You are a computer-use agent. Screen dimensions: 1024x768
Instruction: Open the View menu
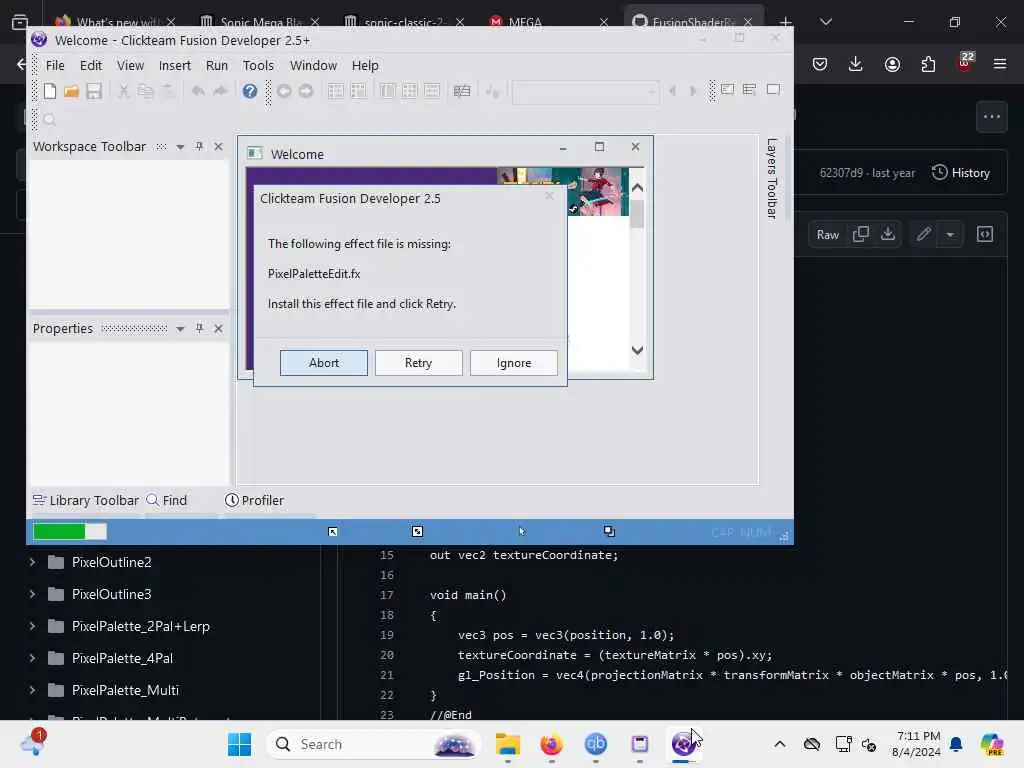pos(130,65)
